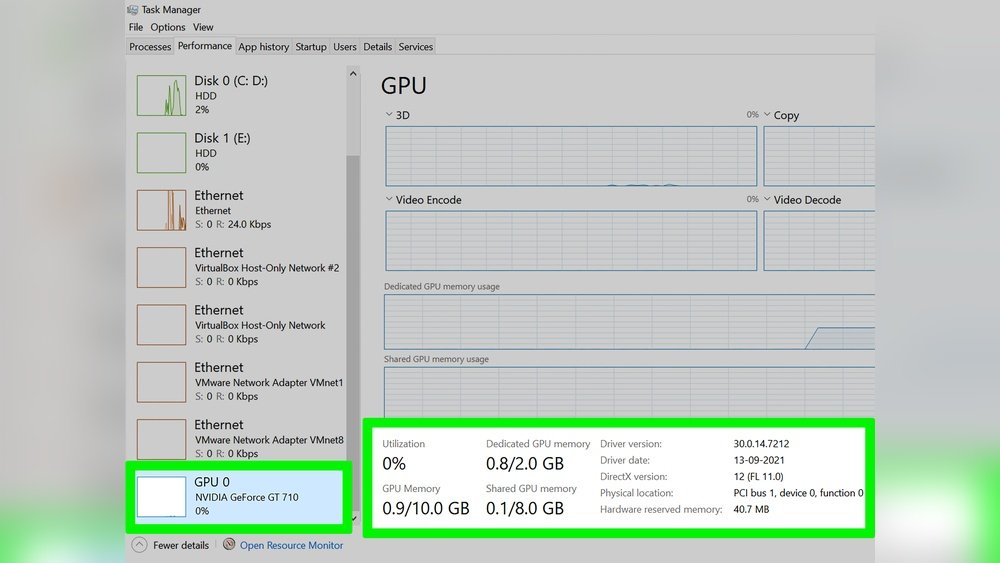
Task: Click Dedicated GPU memory 0.8/2.0 GB value
Action: pos(525,464)
